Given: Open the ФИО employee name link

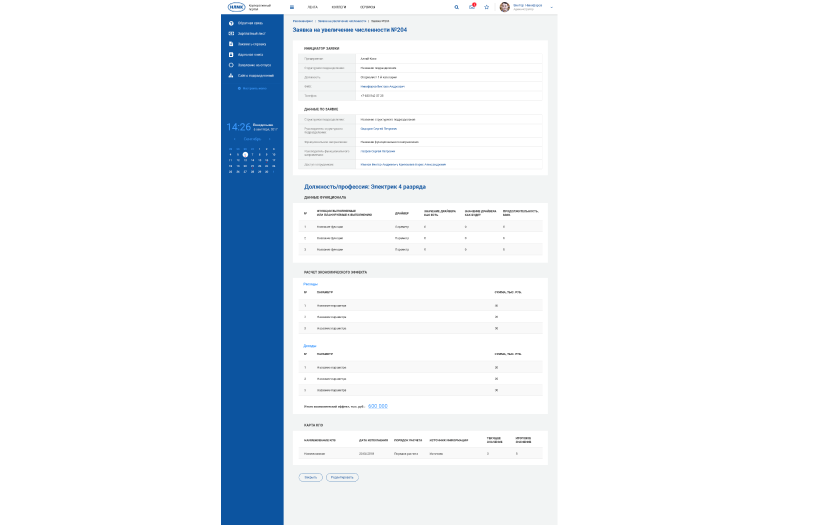Looking at the screenshot, I should point(383,86).
